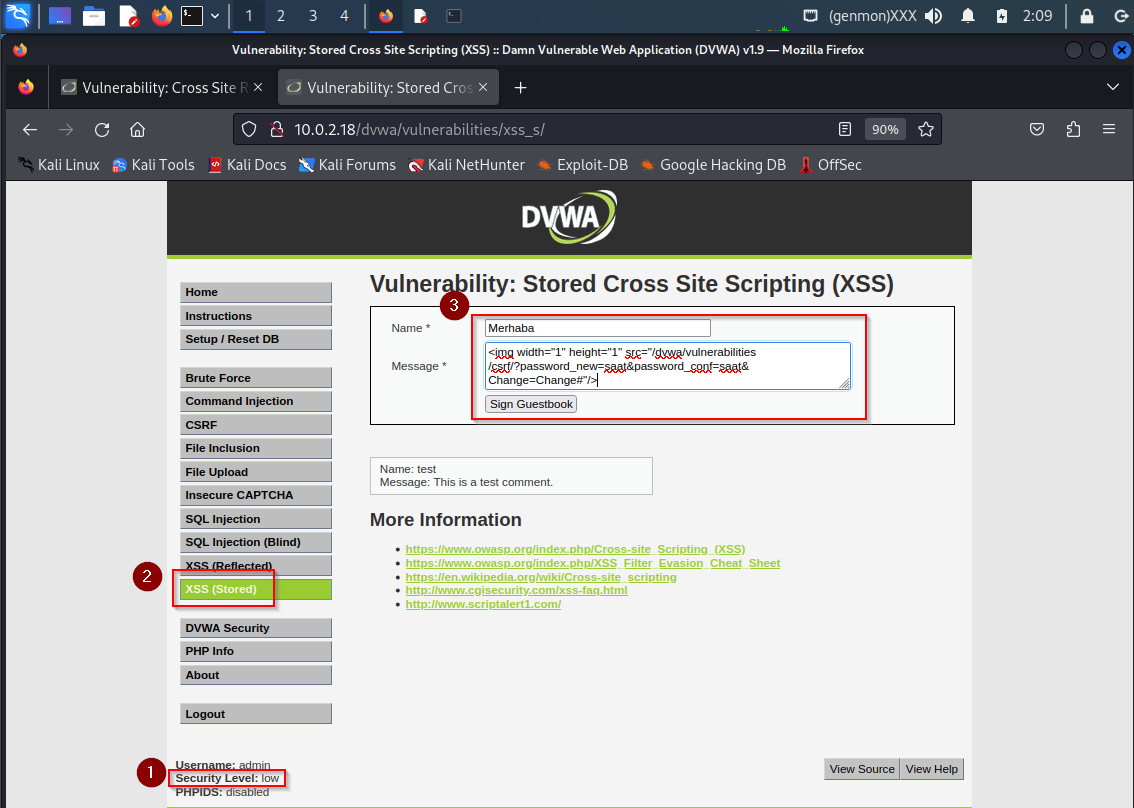This screenshot has height=808, width=1134.
Task: Click Logout in DVWA sidebar
Action: (x=256, y=714)
